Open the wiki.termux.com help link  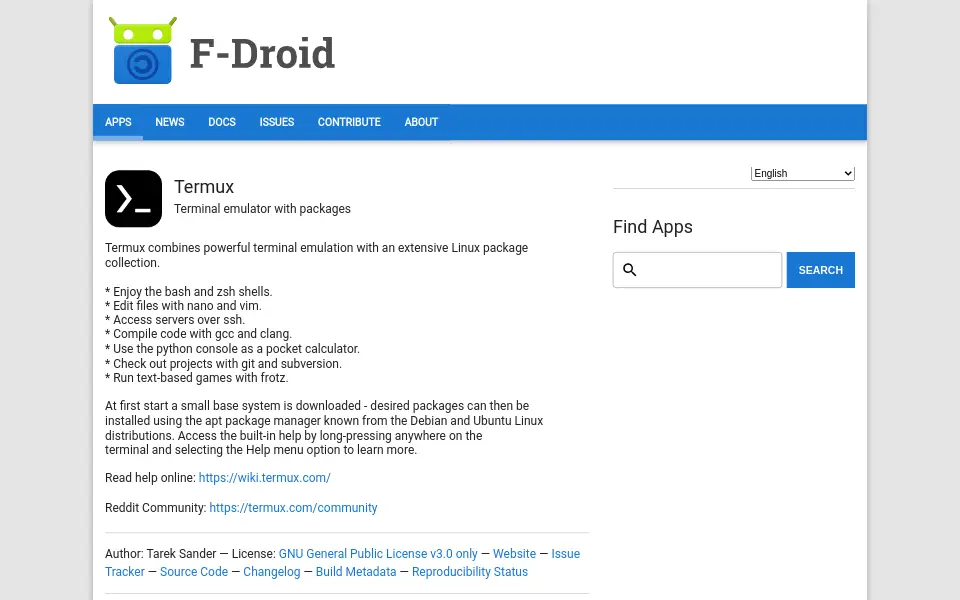click(x=264, y=478)
